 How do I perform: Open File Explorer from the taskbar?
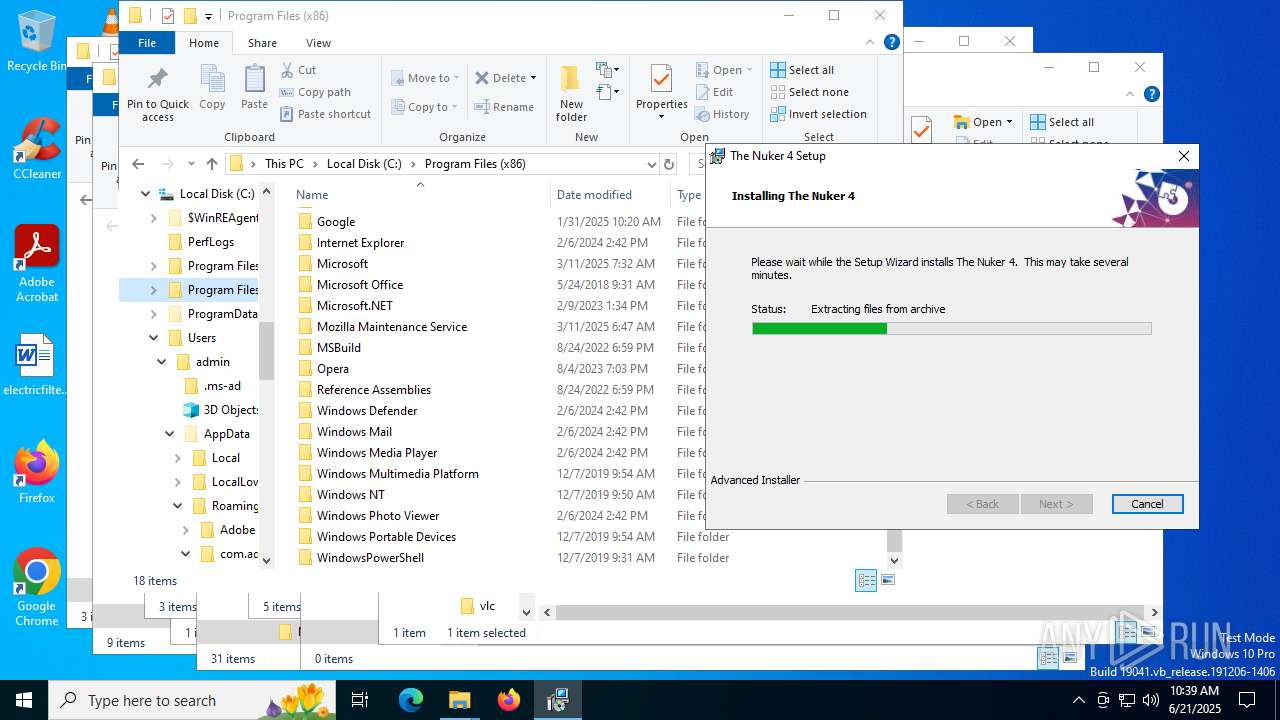[x=459, y=700]
